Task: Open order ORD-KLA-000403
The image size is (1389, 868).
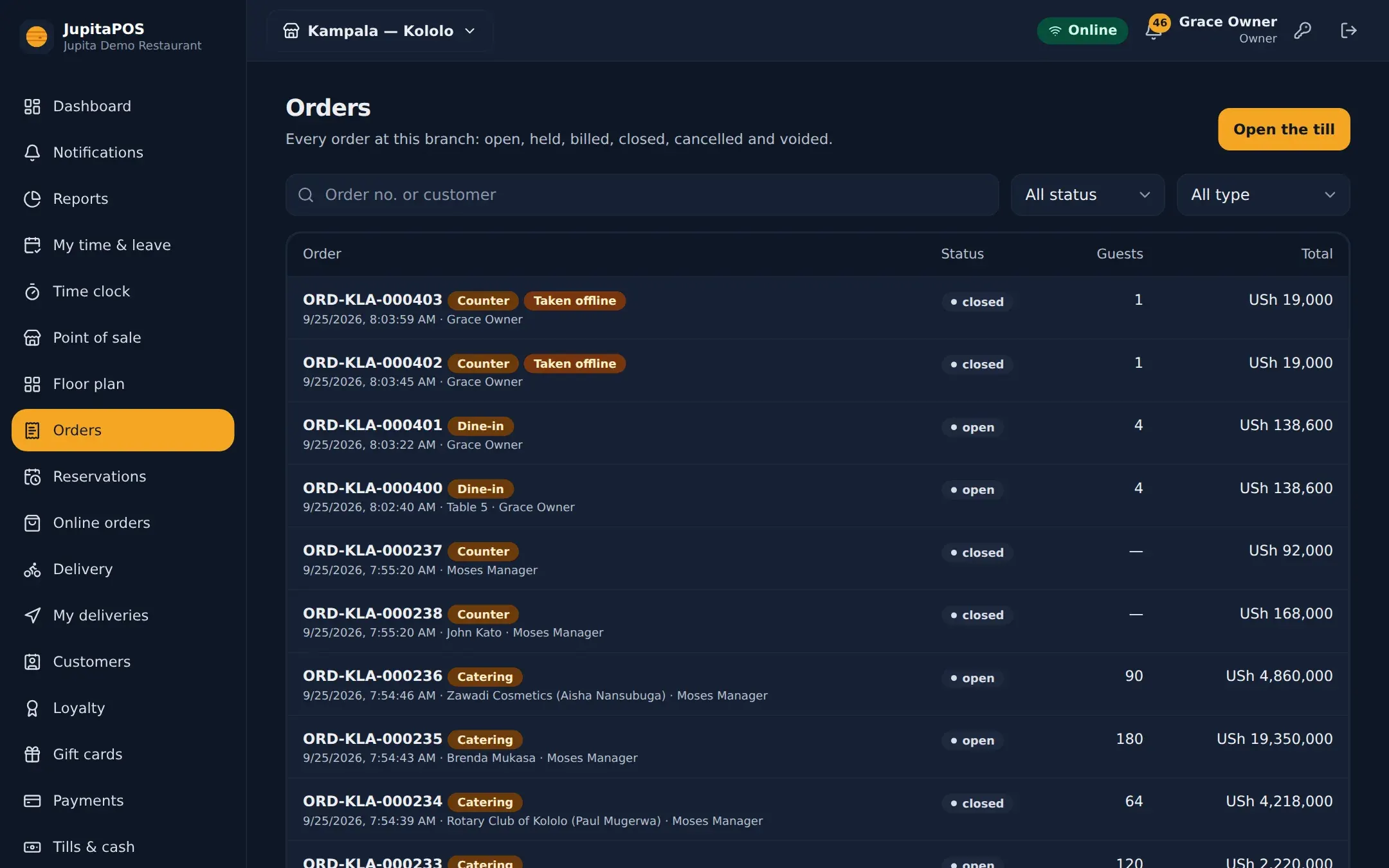Action: (x=817, y=308)
